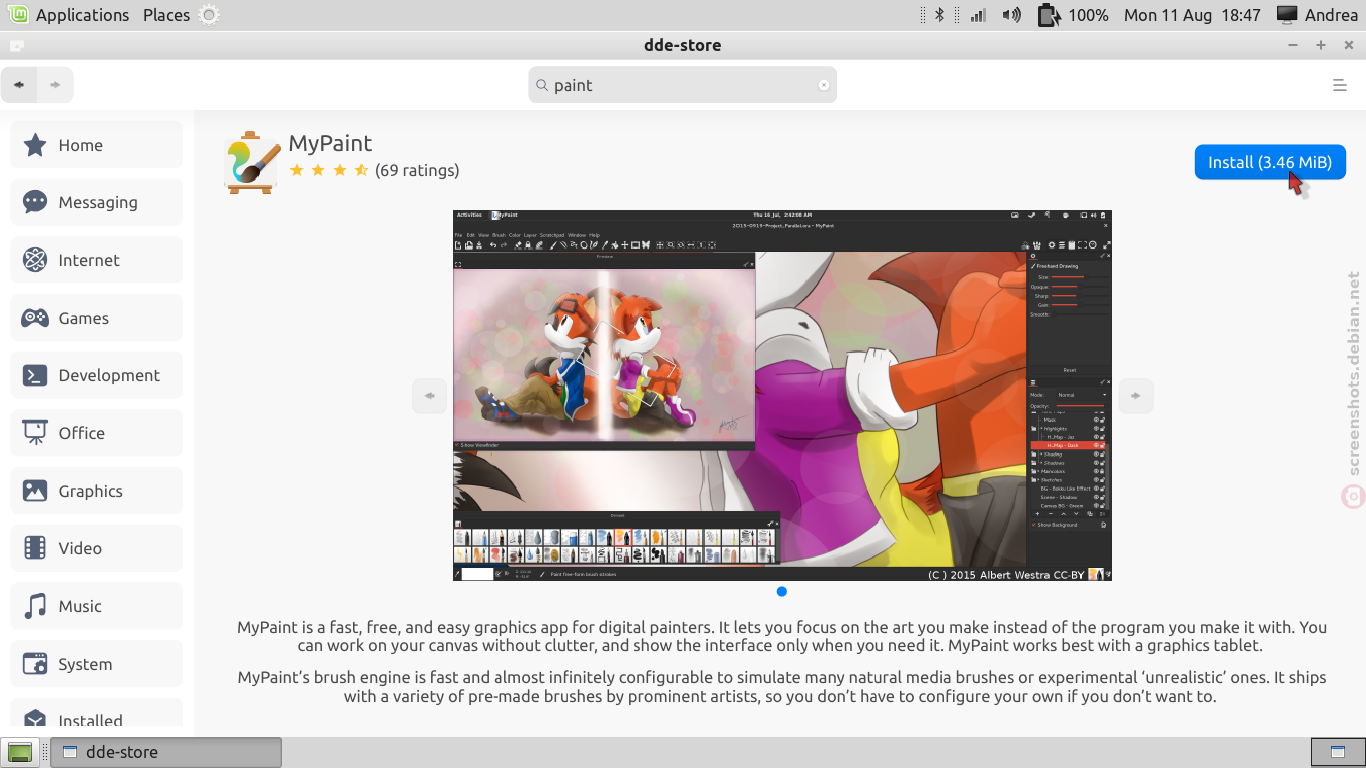Show the next screenshot
1366x768 pixels.
tap(1136, 395)
